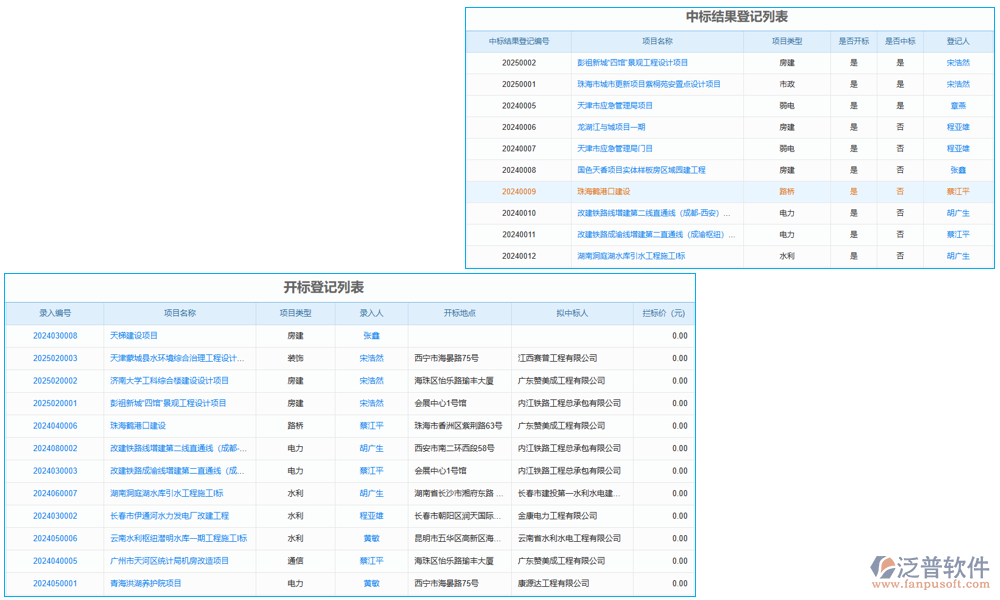This screenshot has width=1000, height=600.
Task: Click registrant 张鑫 in row 20240008
Action: (958, 170)
